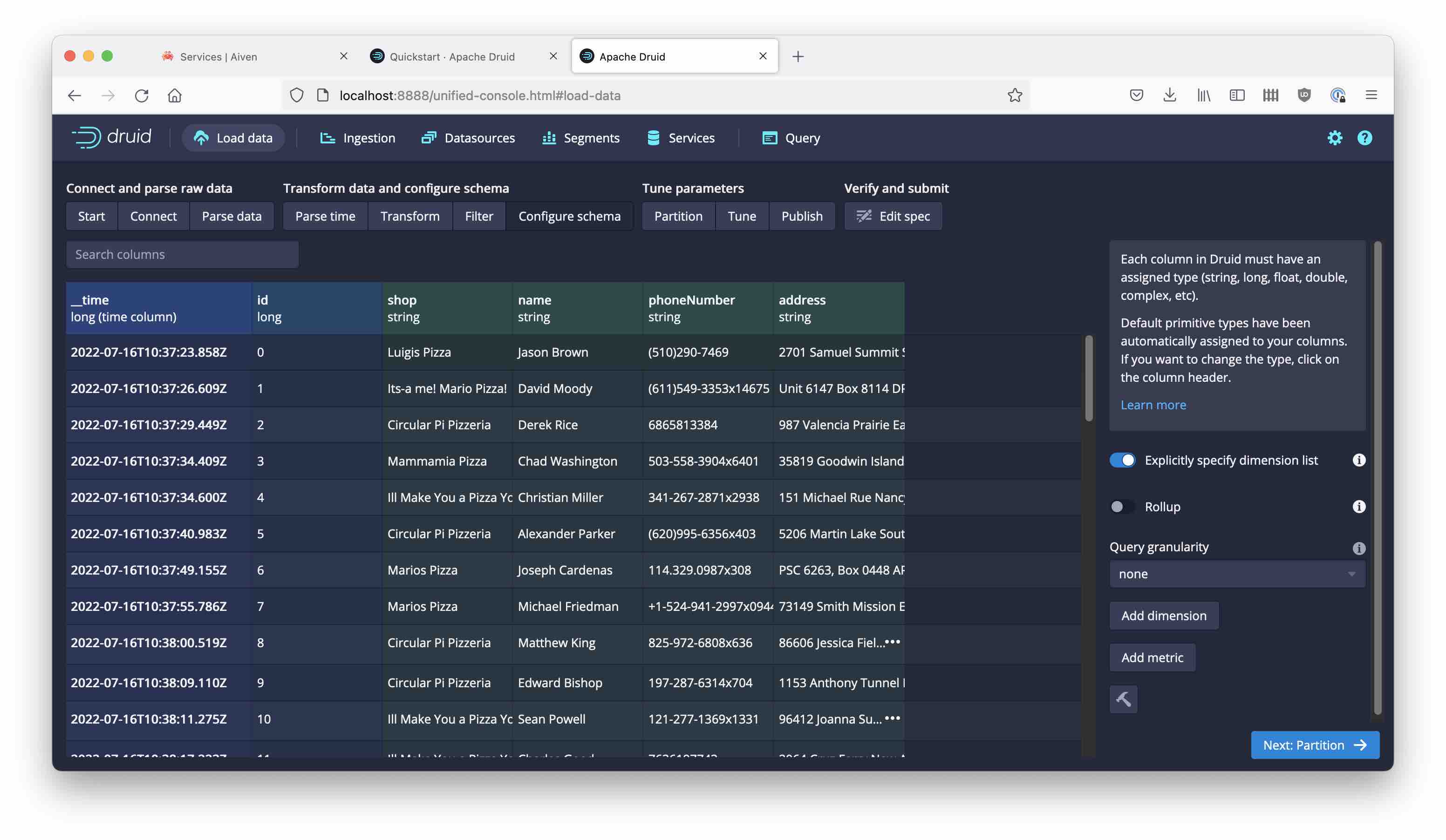This screenshot has height=840, width=1446.
Task: Switch to Configure schema tab
Action: click(569, 215)
